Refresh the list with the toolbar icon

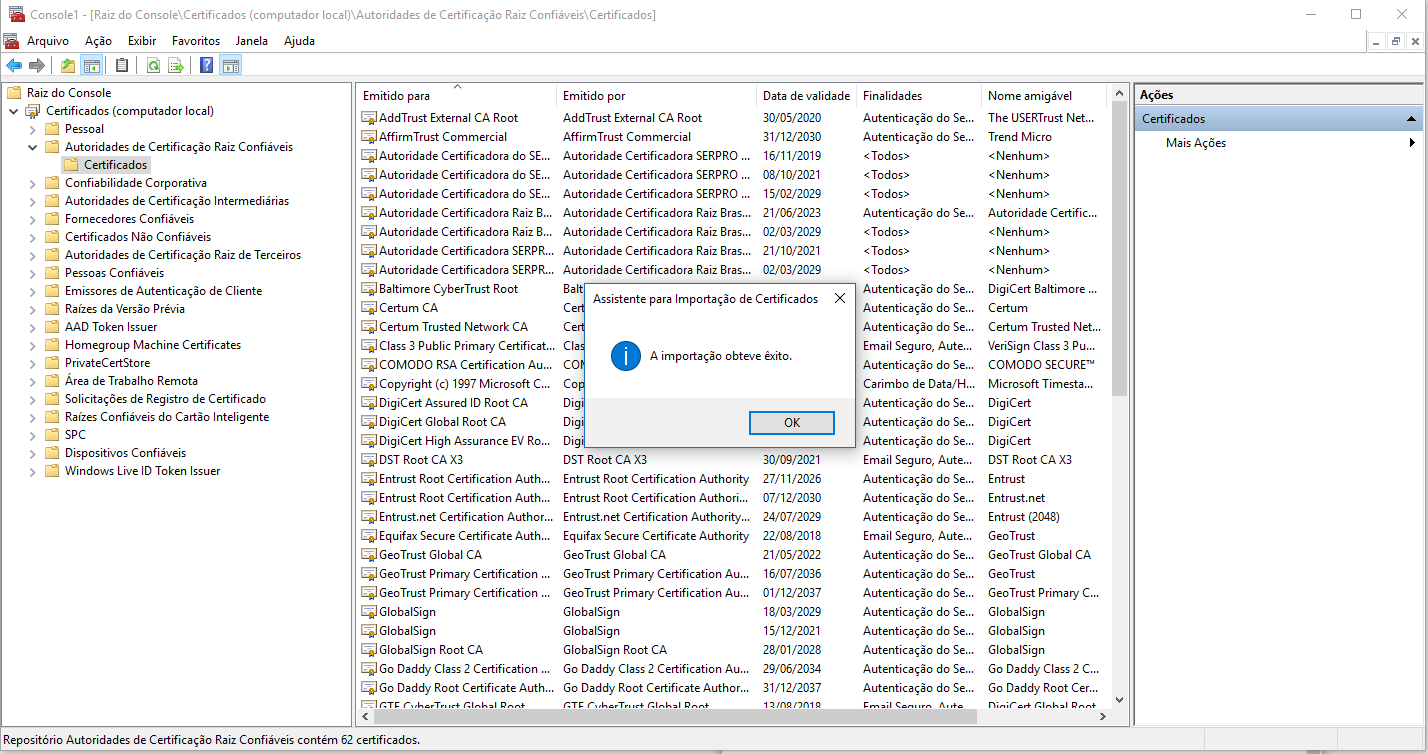(153, 66)
